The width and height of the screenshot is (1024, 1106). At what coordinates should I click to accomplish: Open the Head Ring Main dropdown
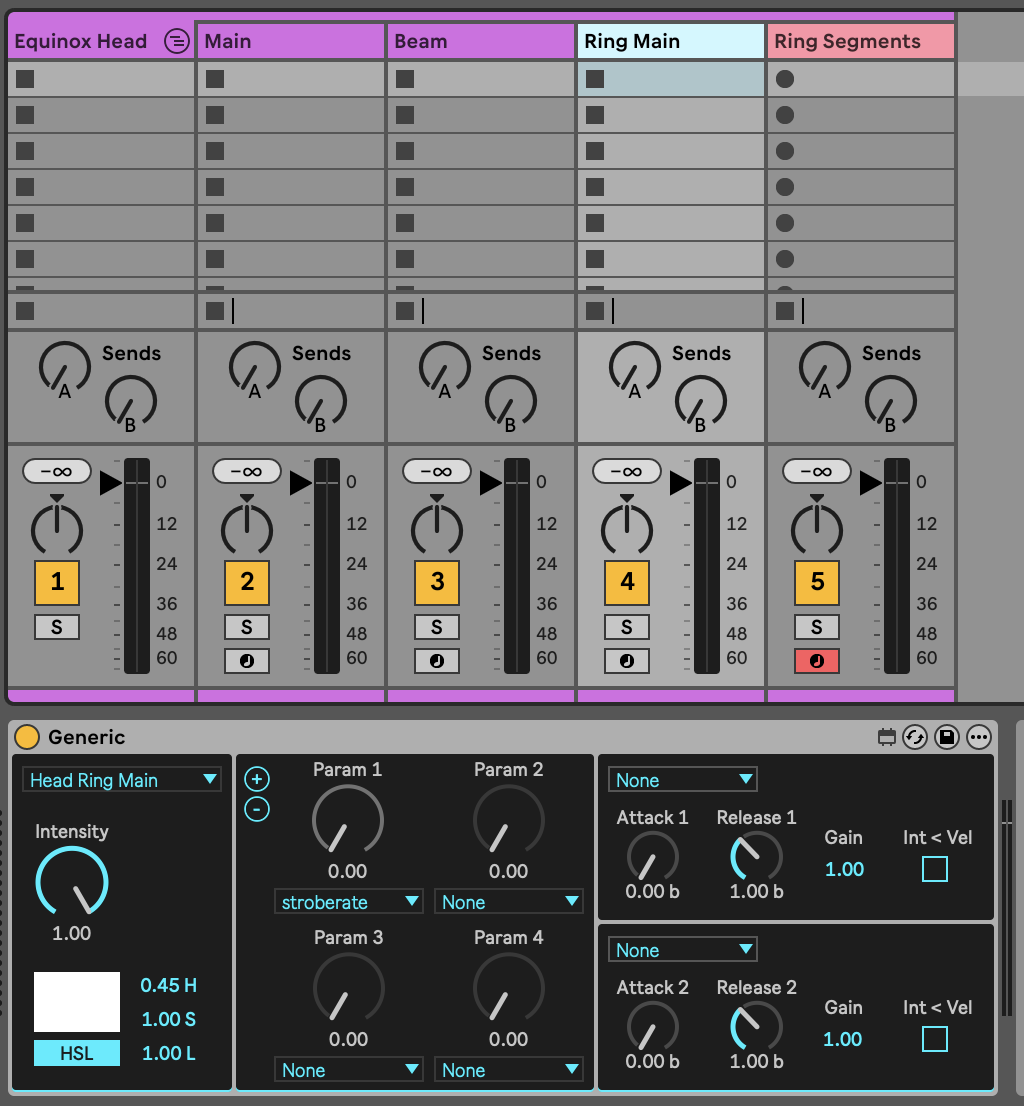coord(122,780)
